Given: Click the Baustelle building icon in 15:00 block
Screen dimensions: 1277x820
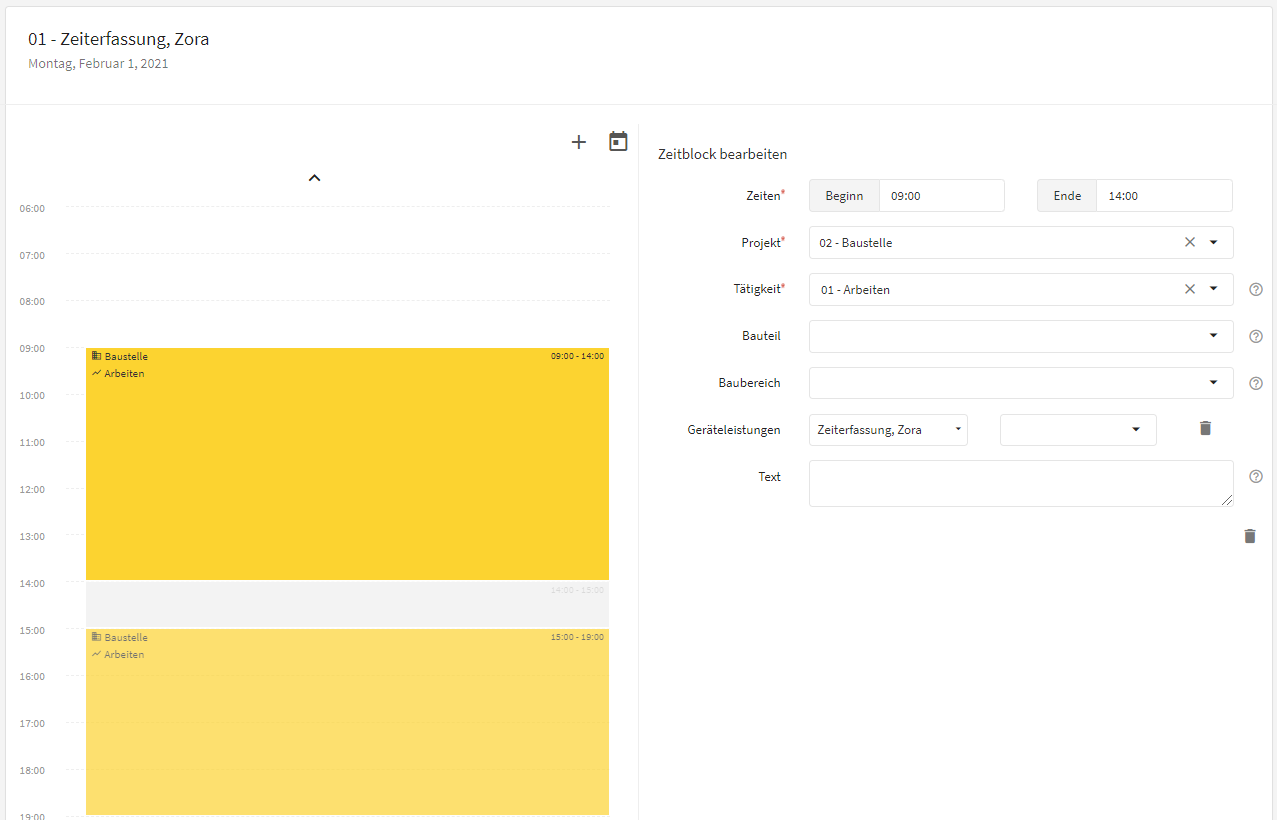Looking at the screenshot, I should pyautogui.click(x=96, y=637).
